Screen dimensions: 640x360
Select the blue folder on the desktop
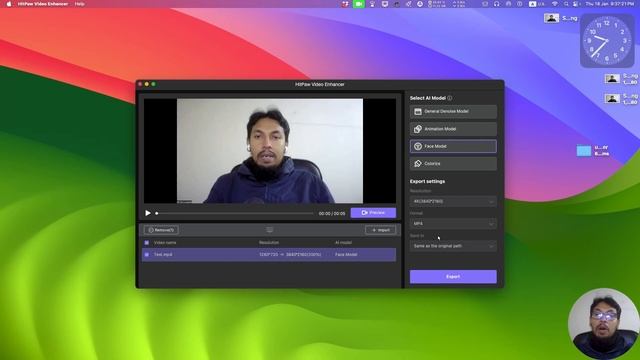[x=584, y=151]
